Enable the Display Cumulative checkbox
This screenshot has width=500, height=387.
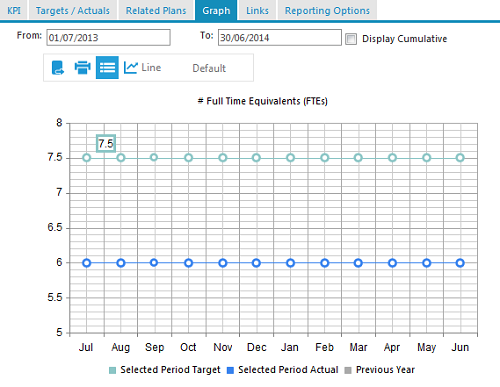tap(351, 39)
